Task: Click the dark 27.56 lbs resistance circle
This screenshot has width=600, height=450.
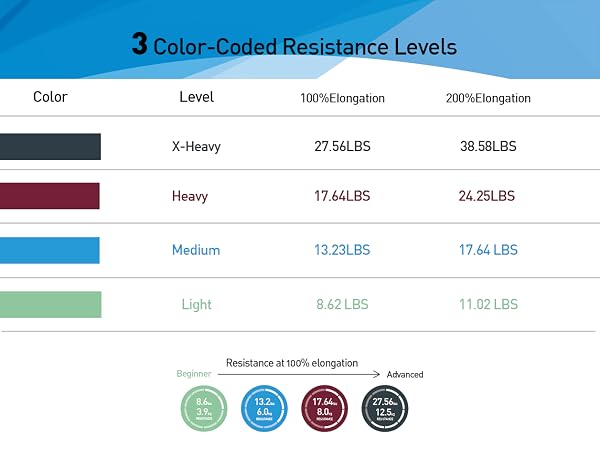Action: coord(385,408)
